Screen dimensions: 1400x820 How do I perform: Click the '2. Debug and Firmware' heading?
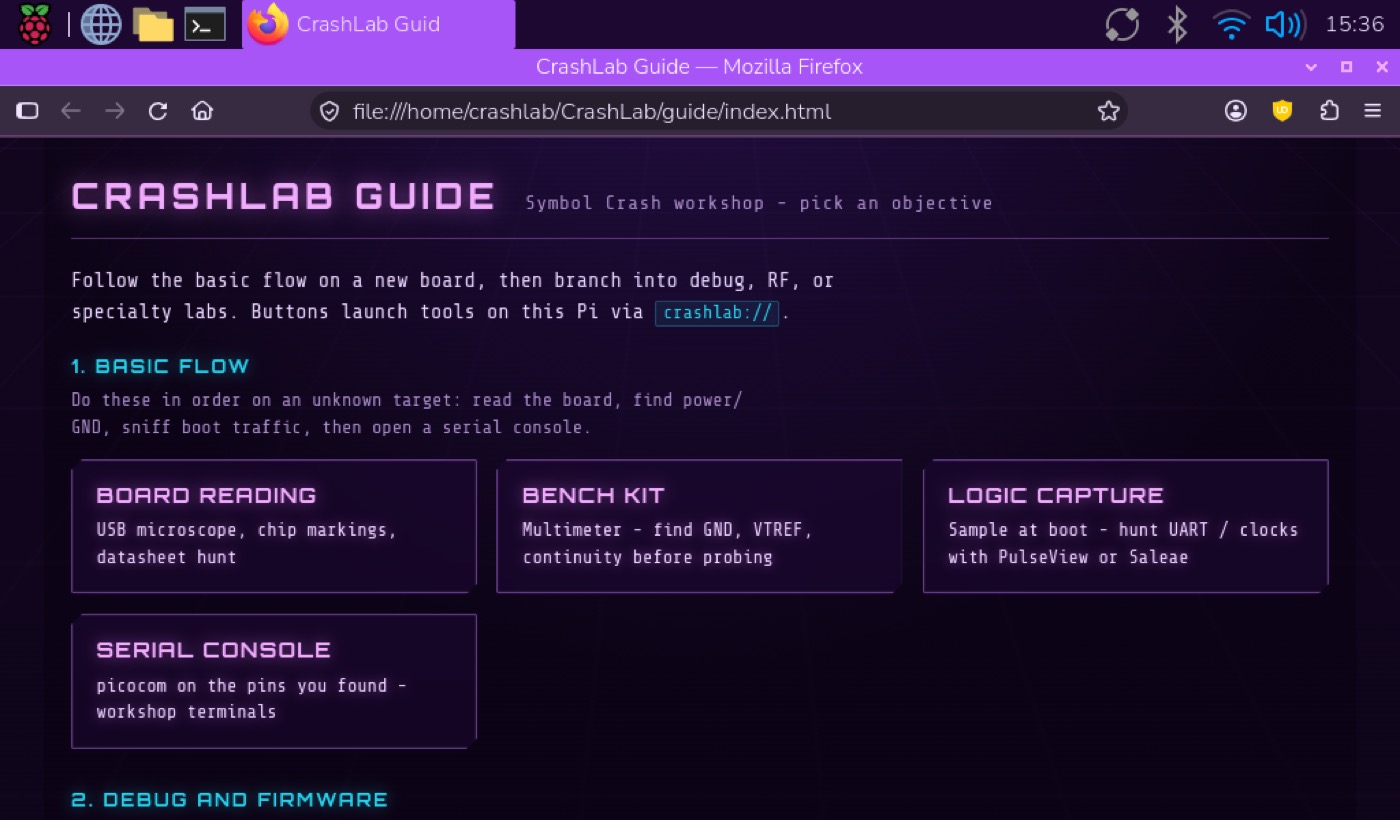pos(230,800)
